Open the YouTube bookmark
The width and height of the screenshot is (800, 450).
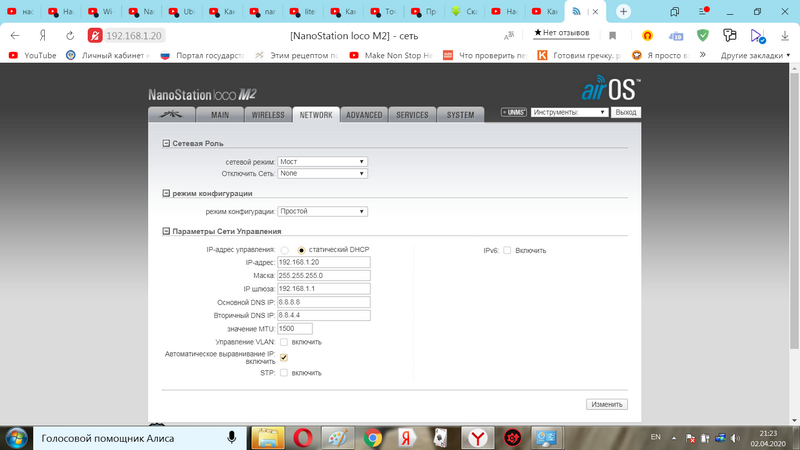33,55
